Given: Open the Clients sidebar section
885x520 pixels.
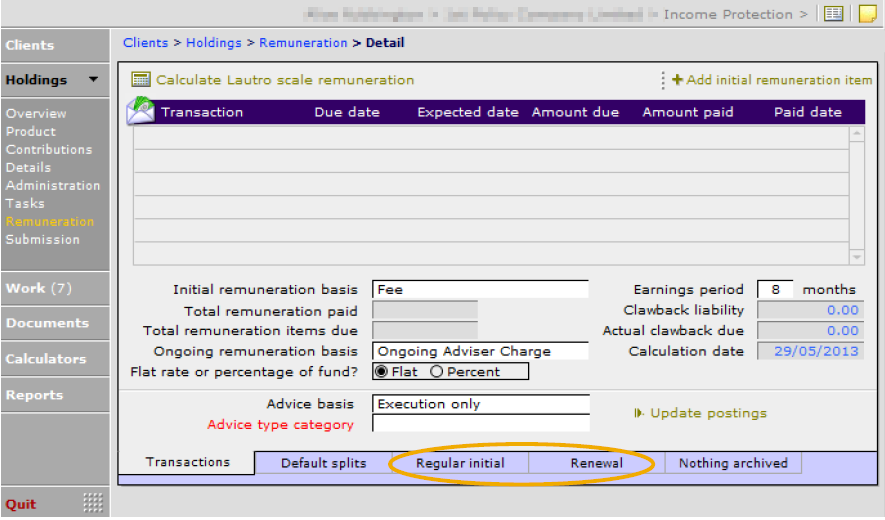Looking at the screenshot, I should pyautogui.click(x=55, y=45).
